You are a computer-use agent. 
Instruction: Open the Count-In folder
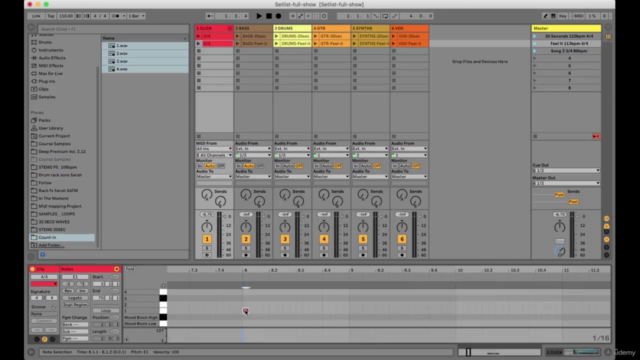pyautogui.click(x=47, y=237)
